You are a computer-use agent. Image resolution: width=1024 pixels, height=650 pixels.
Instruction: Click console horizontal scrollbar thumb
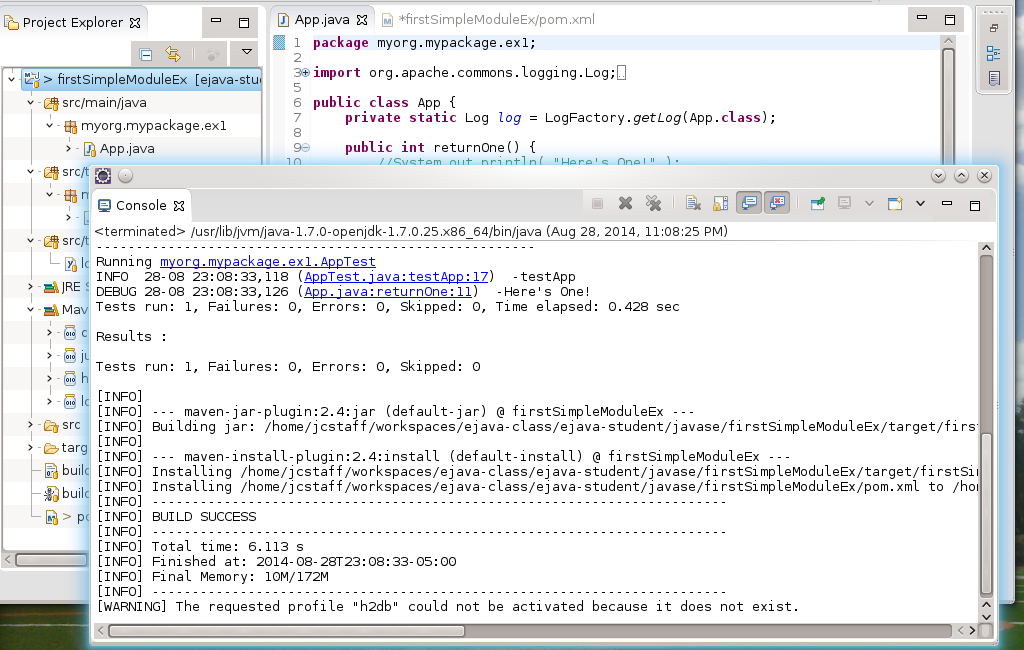(287, 631)
